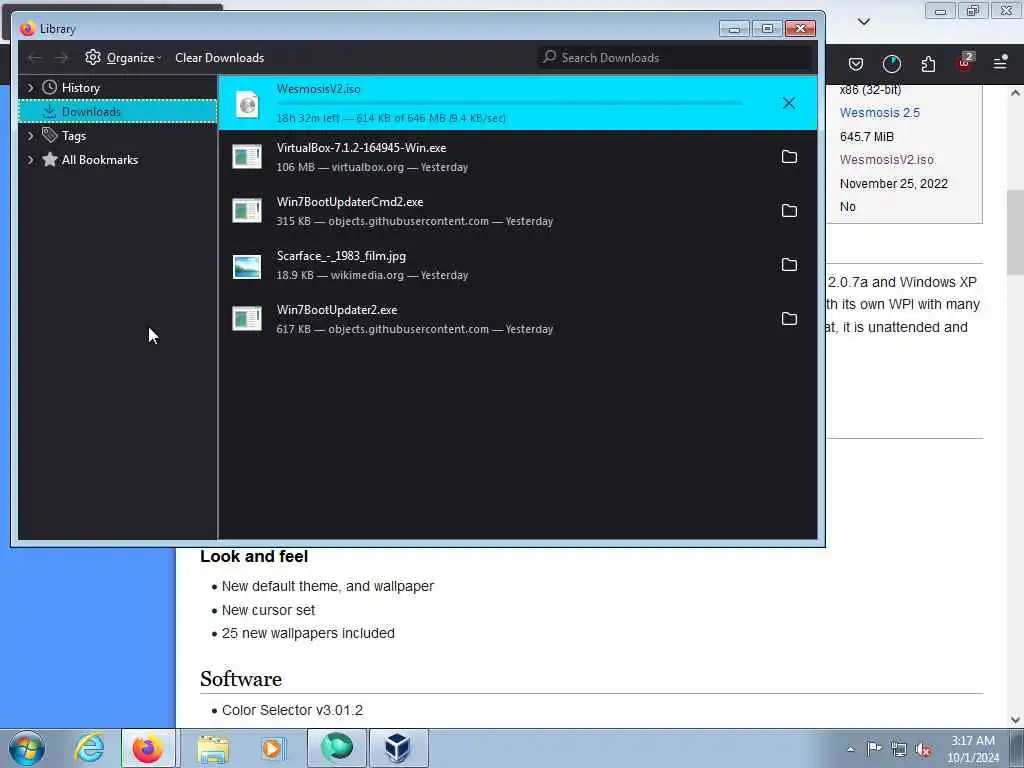1024x768 pixels.
Task: Click the network tray icon
Action: point(899,749)
